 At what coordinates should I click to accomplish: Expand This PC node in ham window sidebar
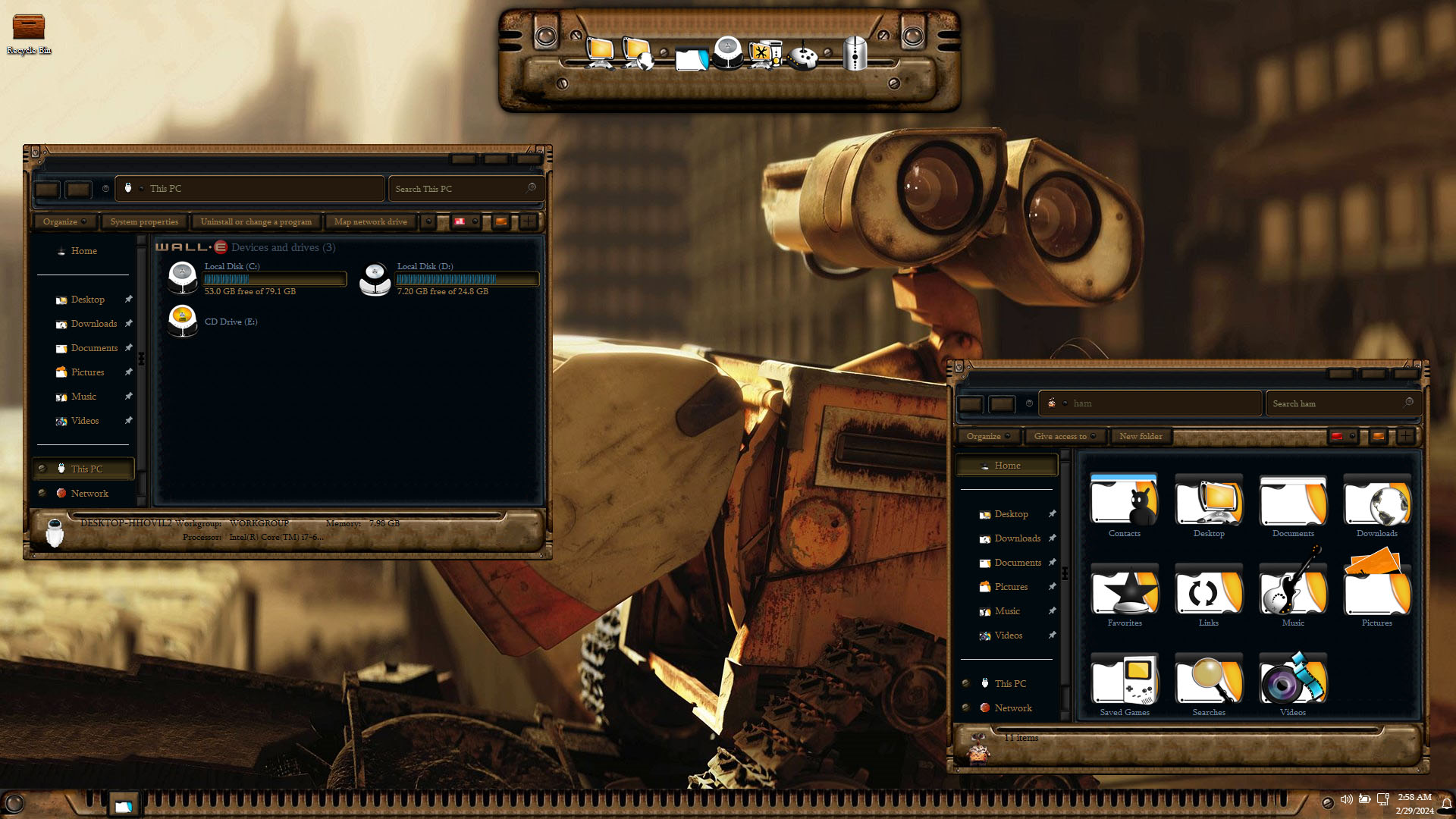(x=965, y=683)
